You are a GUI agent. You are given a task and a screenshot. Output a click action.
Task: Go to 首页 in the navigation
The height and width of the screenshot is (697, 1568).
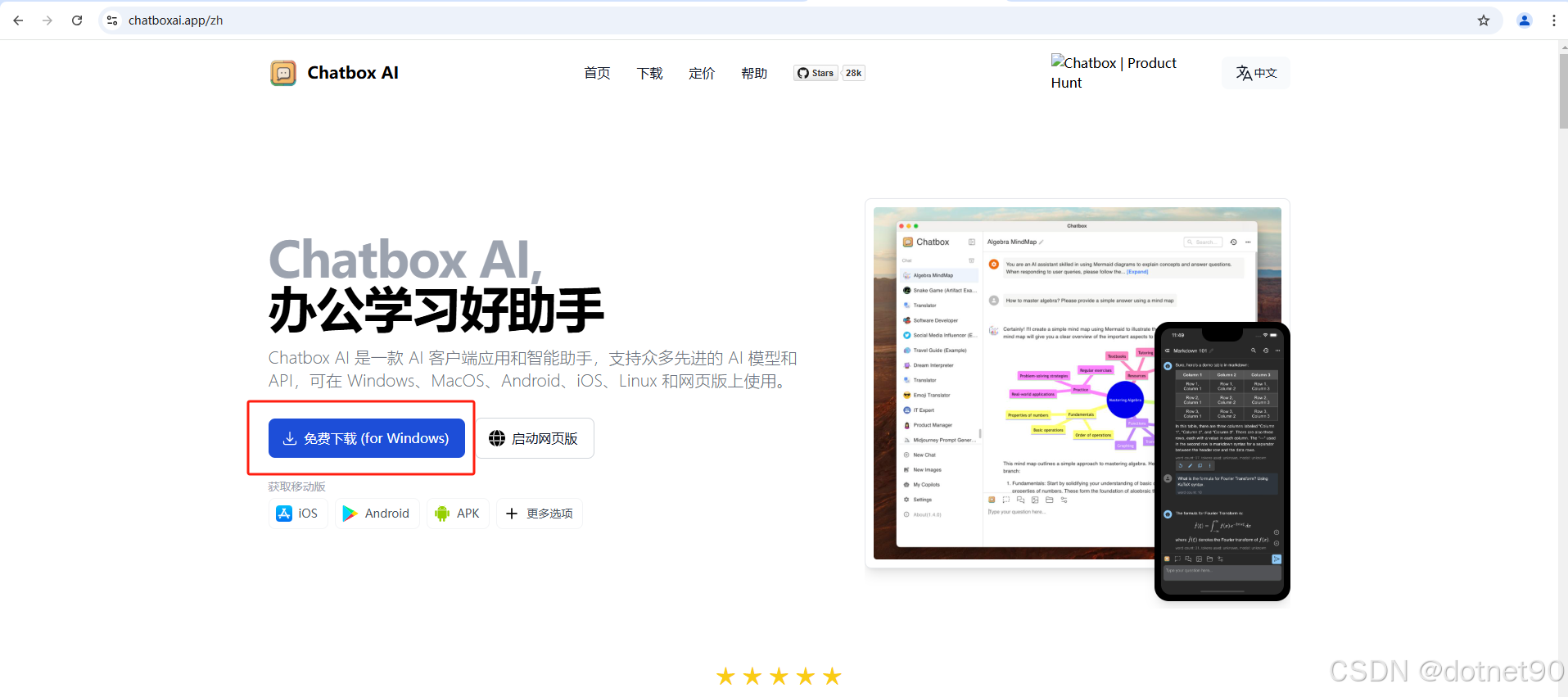click(x=597, y=73)
